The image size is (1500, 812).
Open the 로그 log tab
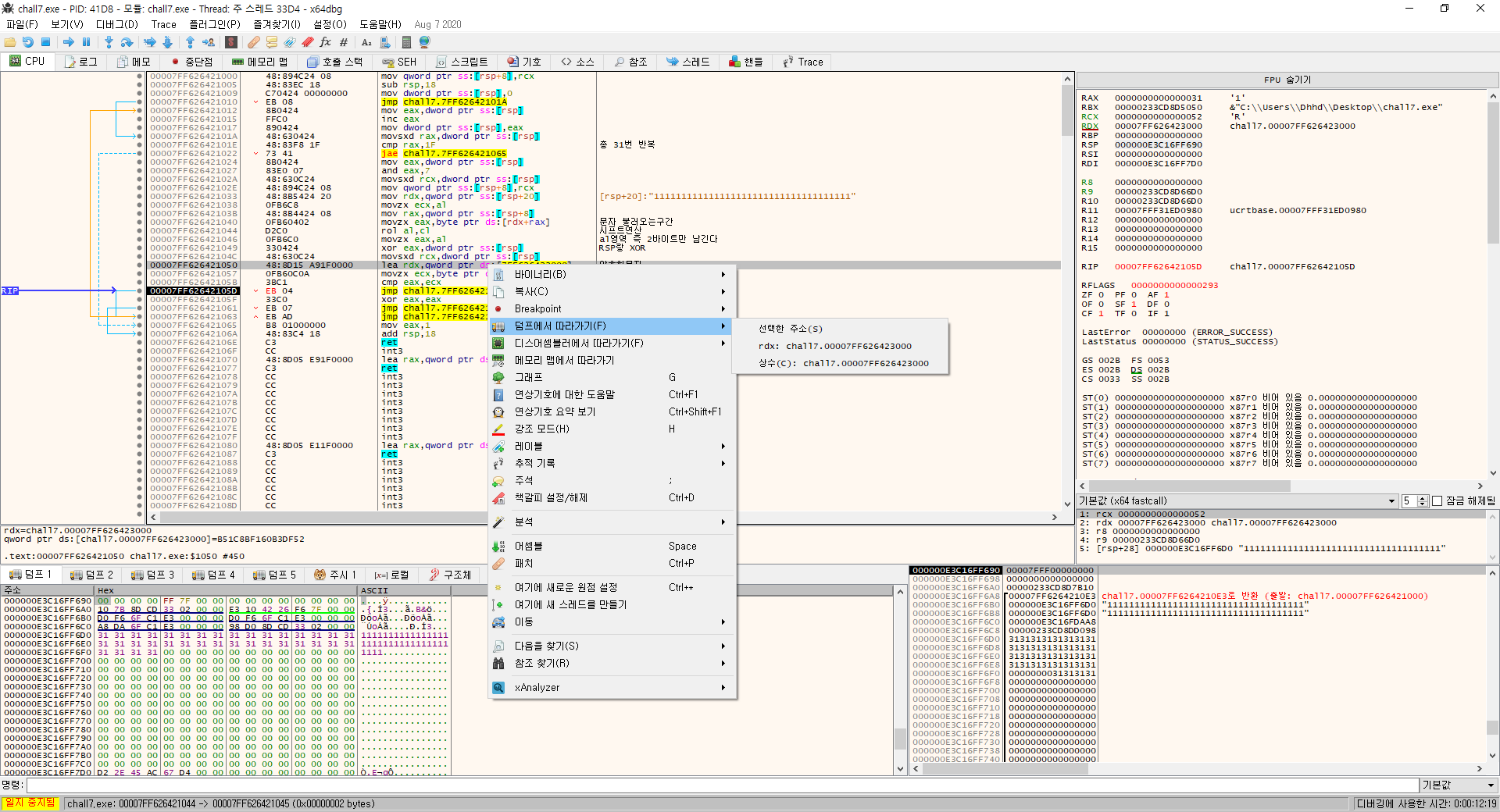click(81, 62)
